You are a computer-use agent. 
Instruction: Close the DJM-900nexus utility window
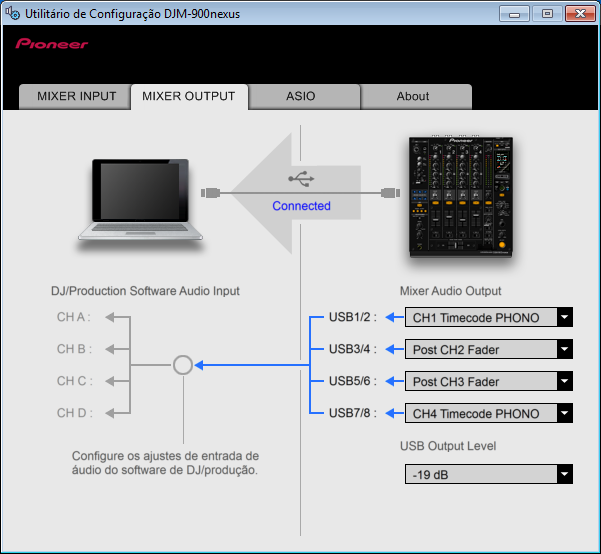(580, 14)
